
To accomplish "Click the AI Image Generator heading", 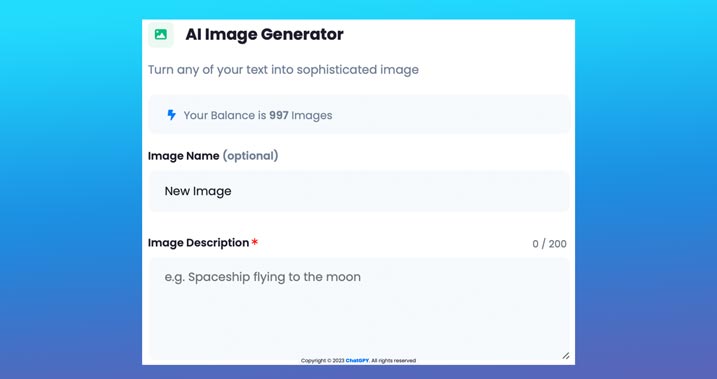I will [264, 34].
